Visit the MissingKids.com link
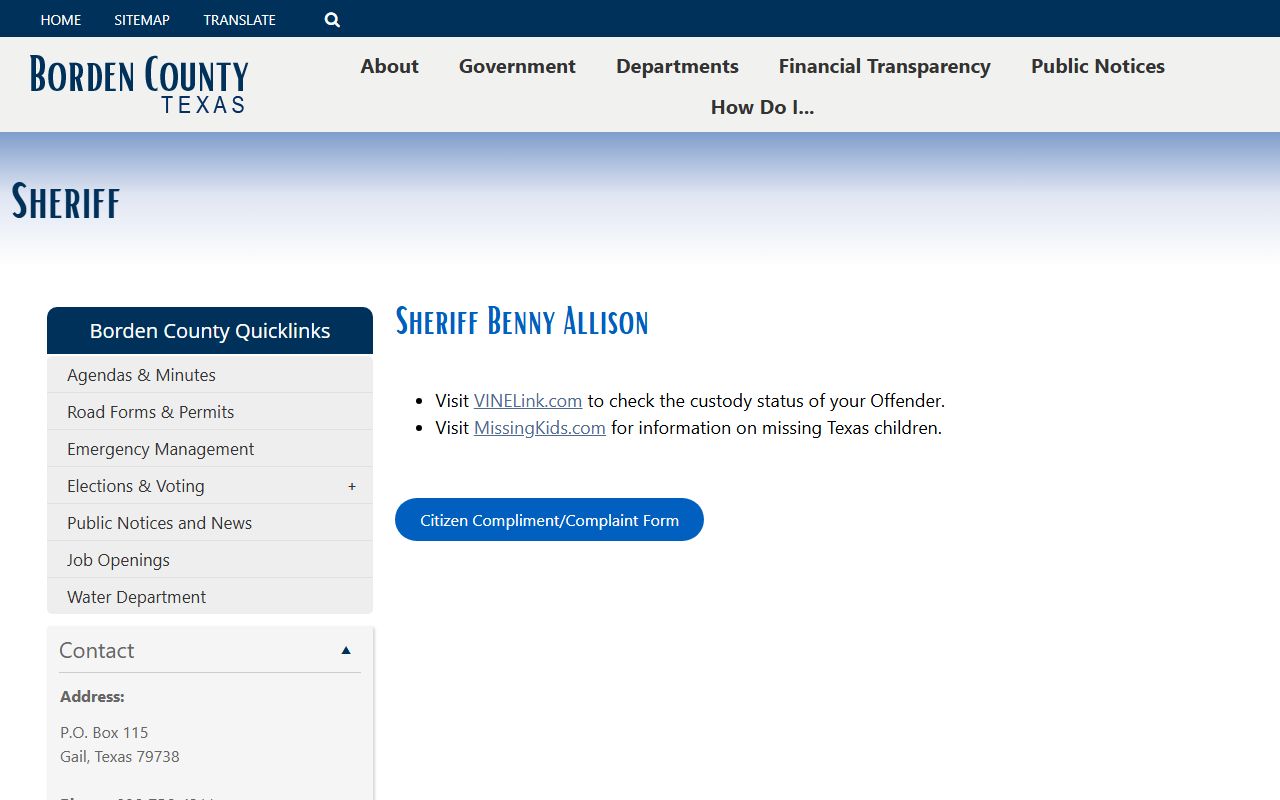 click(540, 428)
